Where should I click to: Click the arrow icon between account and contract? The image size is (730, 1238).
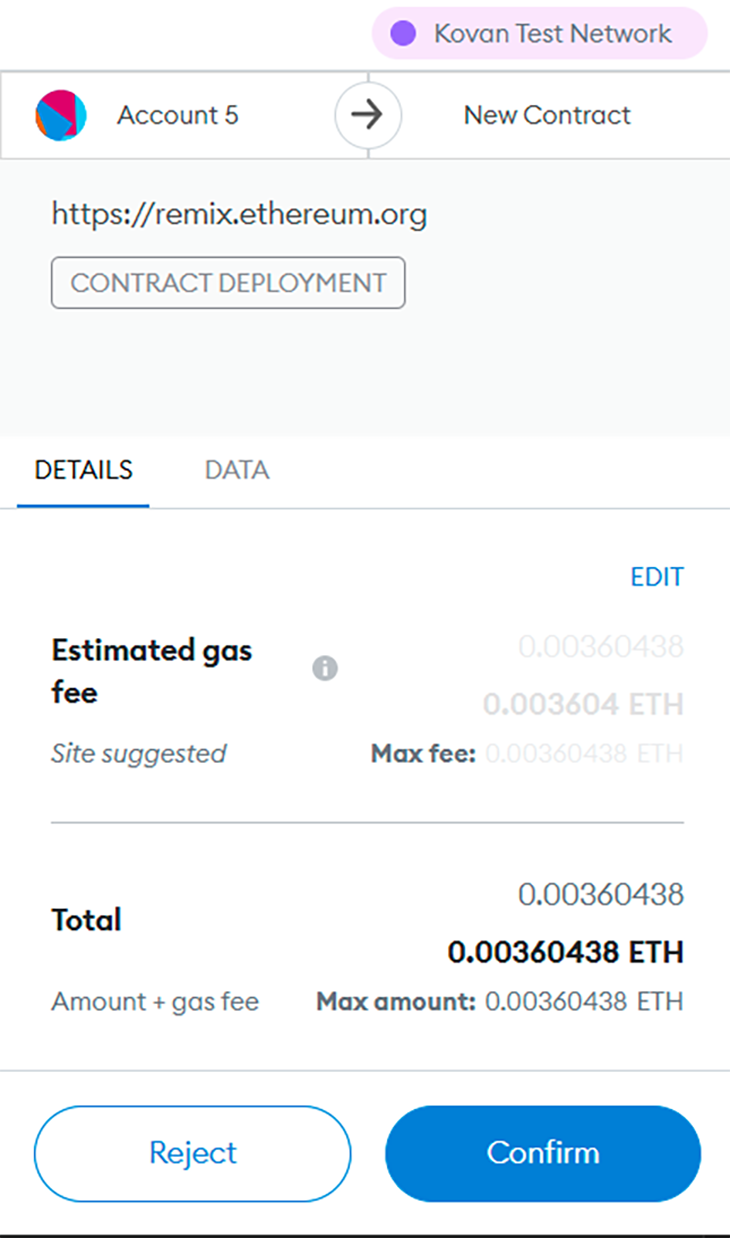tap(367, 115)
